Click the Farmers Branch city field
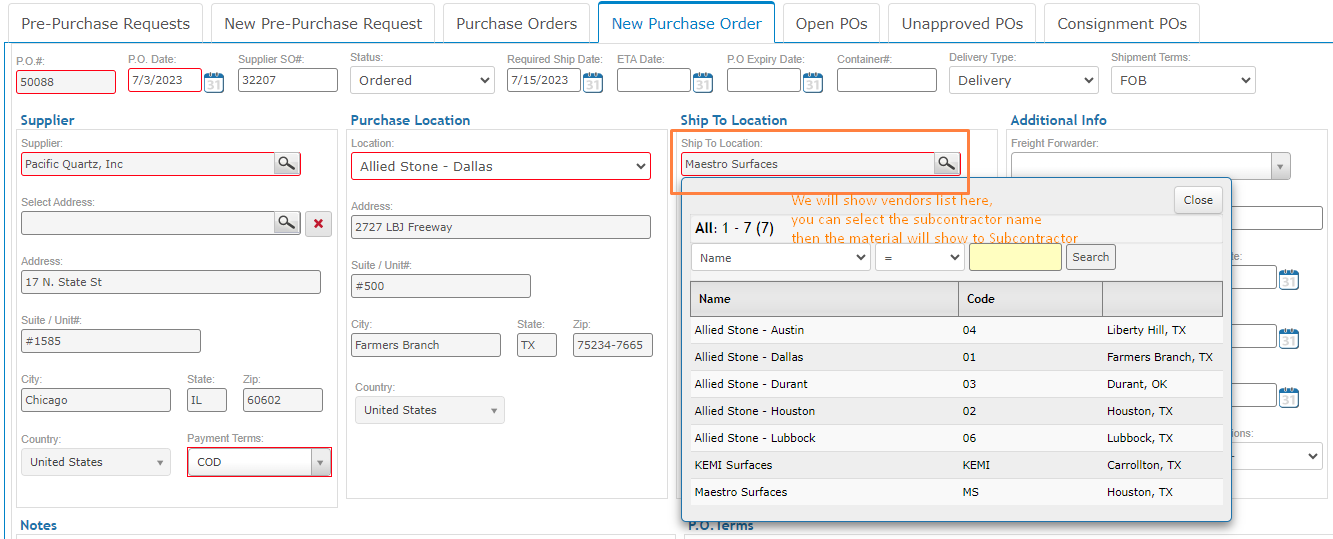 click(426, 345)
